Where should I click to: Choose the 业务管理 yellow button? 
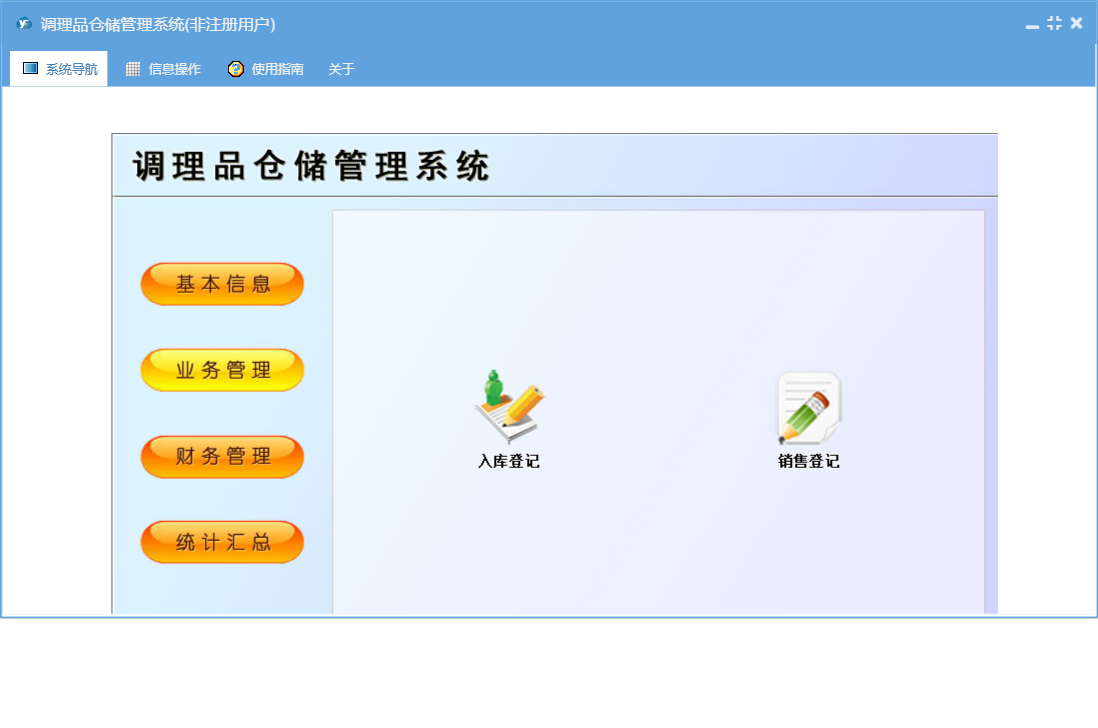click(x=222, y=370)
